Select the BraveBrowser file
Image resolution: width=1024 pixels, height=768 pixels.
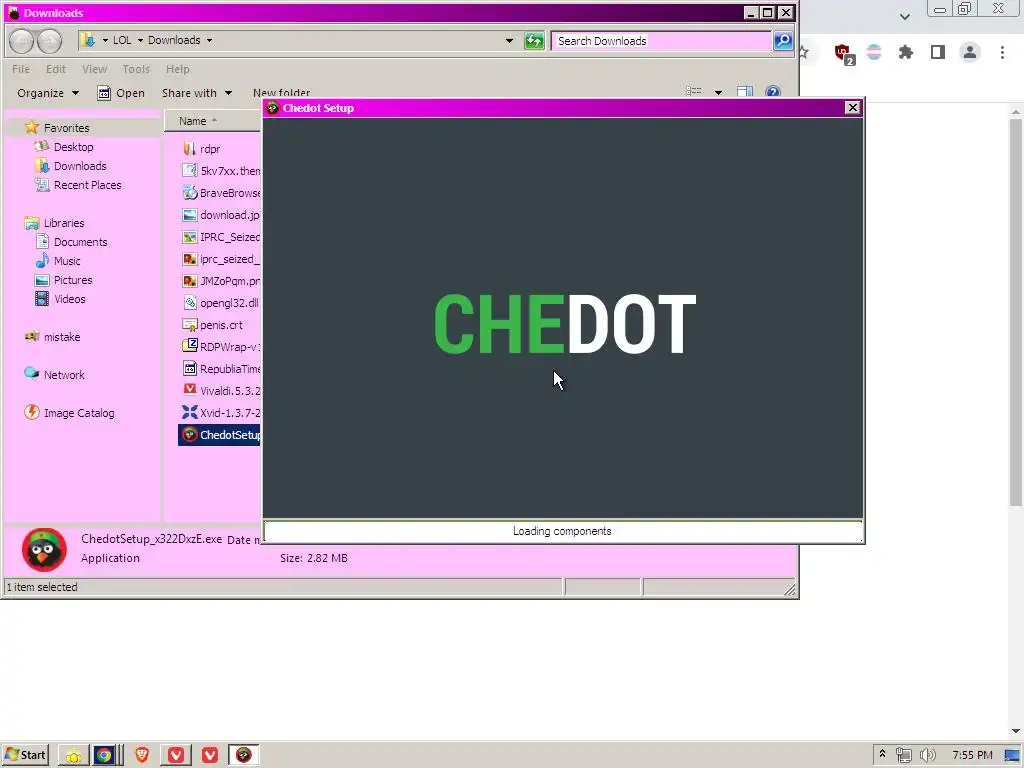(x=221, y=193)
